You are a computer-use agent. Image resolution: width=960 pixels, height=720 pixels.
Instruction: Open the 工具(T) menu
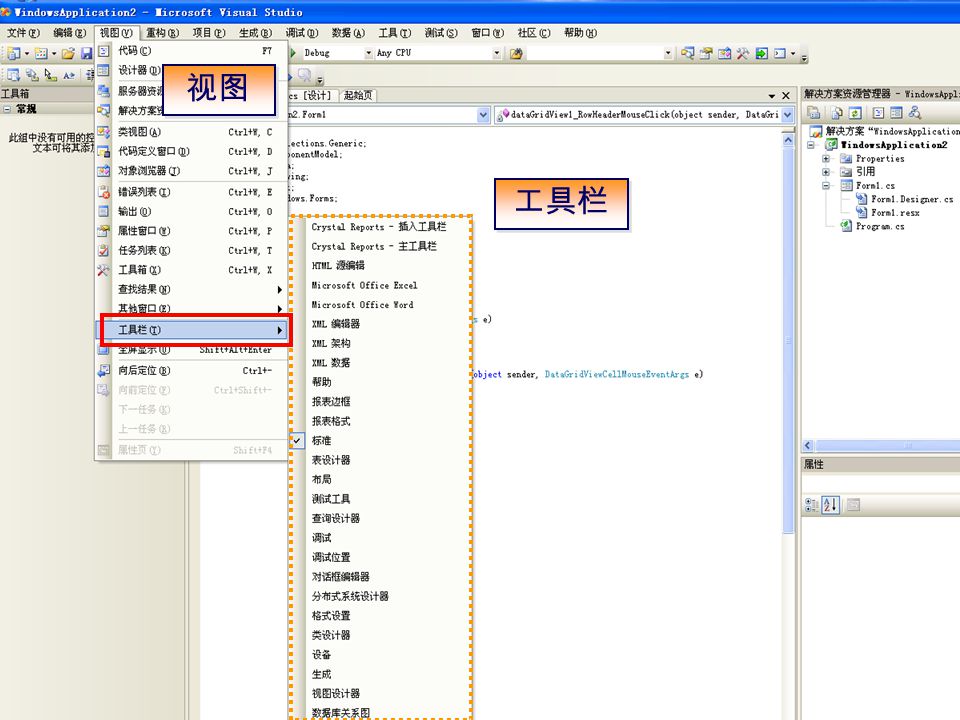tap(394, 33)
